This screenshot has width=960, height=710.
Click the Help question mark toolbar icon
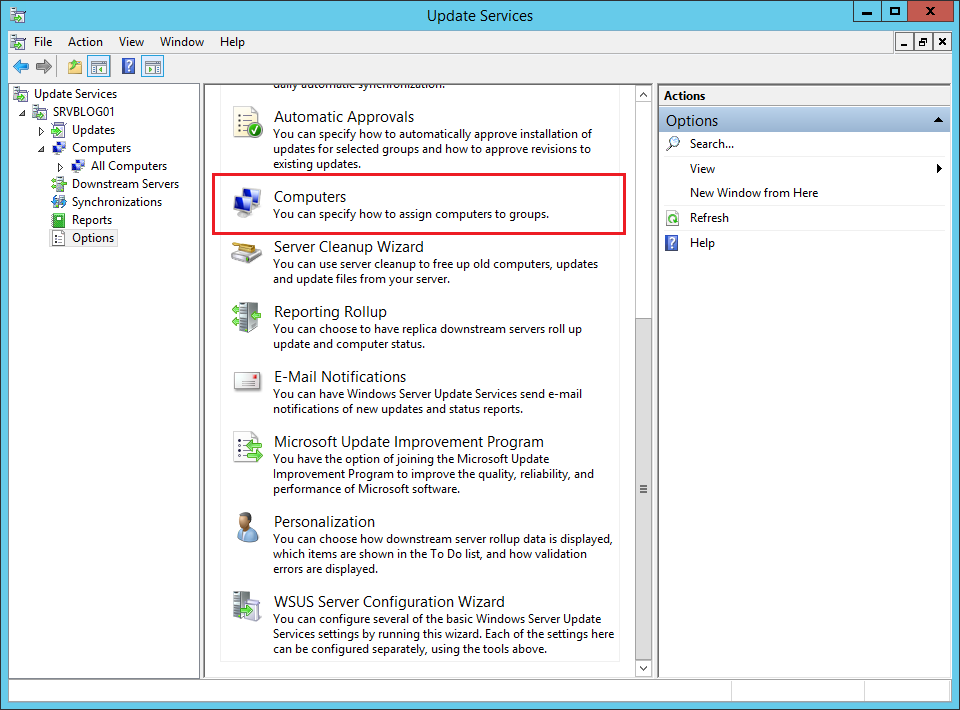pos(128,66)
